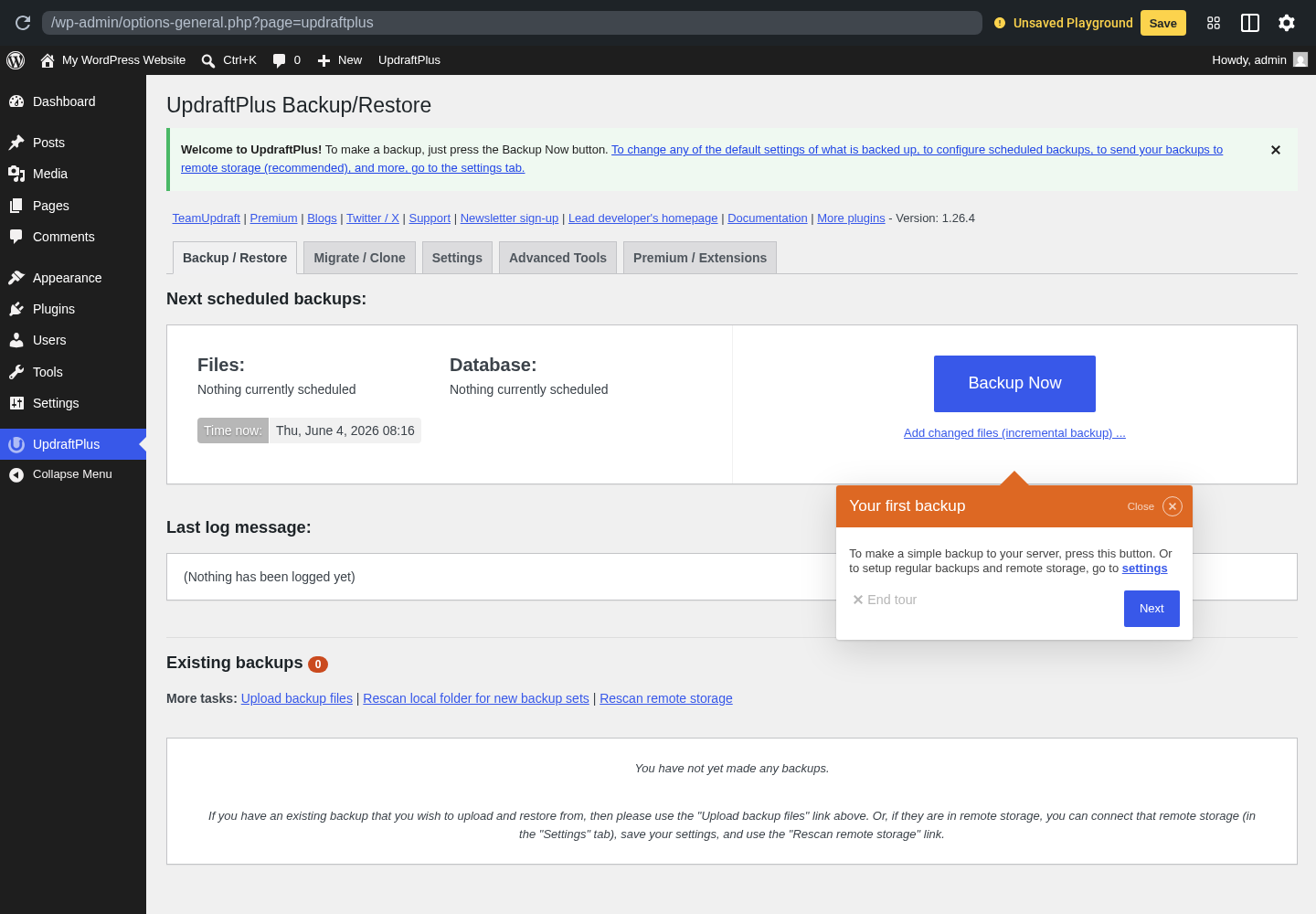Click the Appearance paintbrush icon
The image size is (1316, 914).
pos(16,278)
